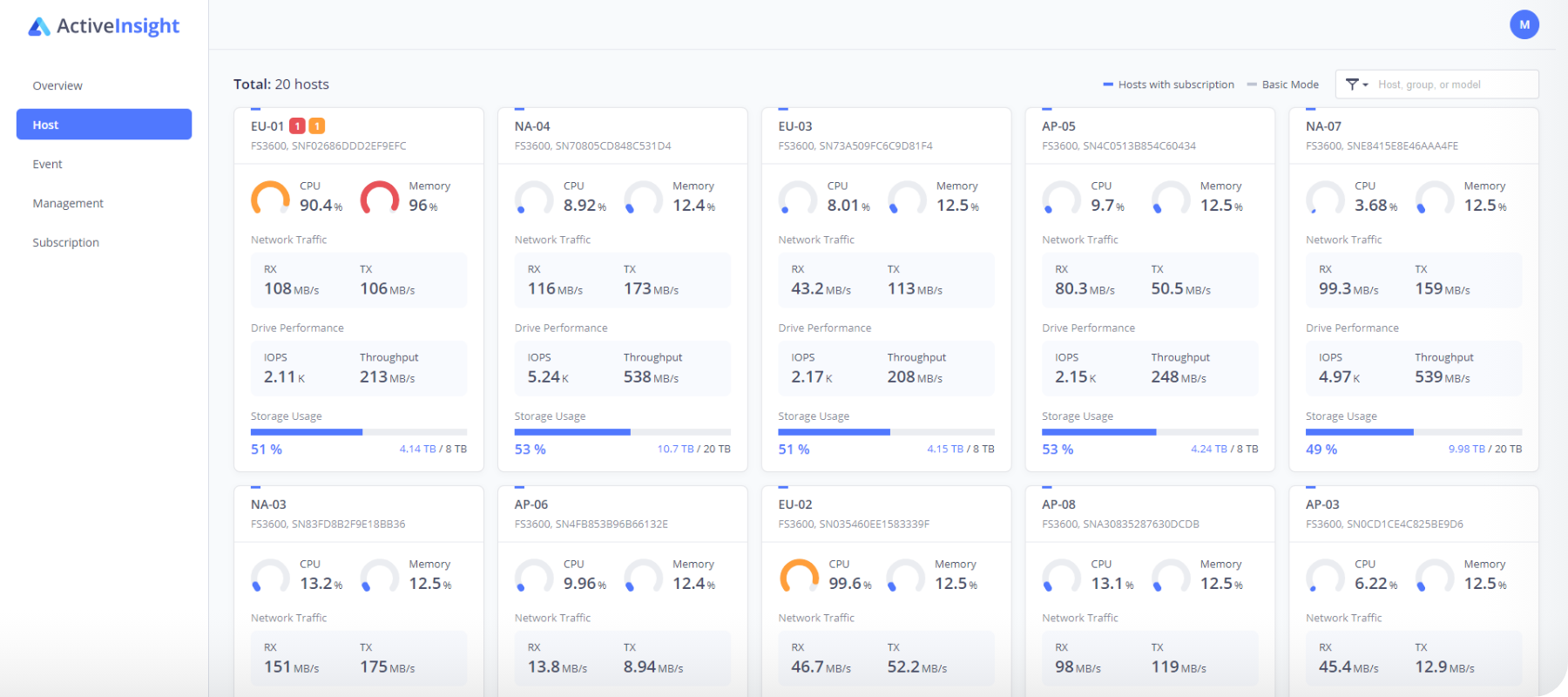Open the Management section

[x=68, y=203]
